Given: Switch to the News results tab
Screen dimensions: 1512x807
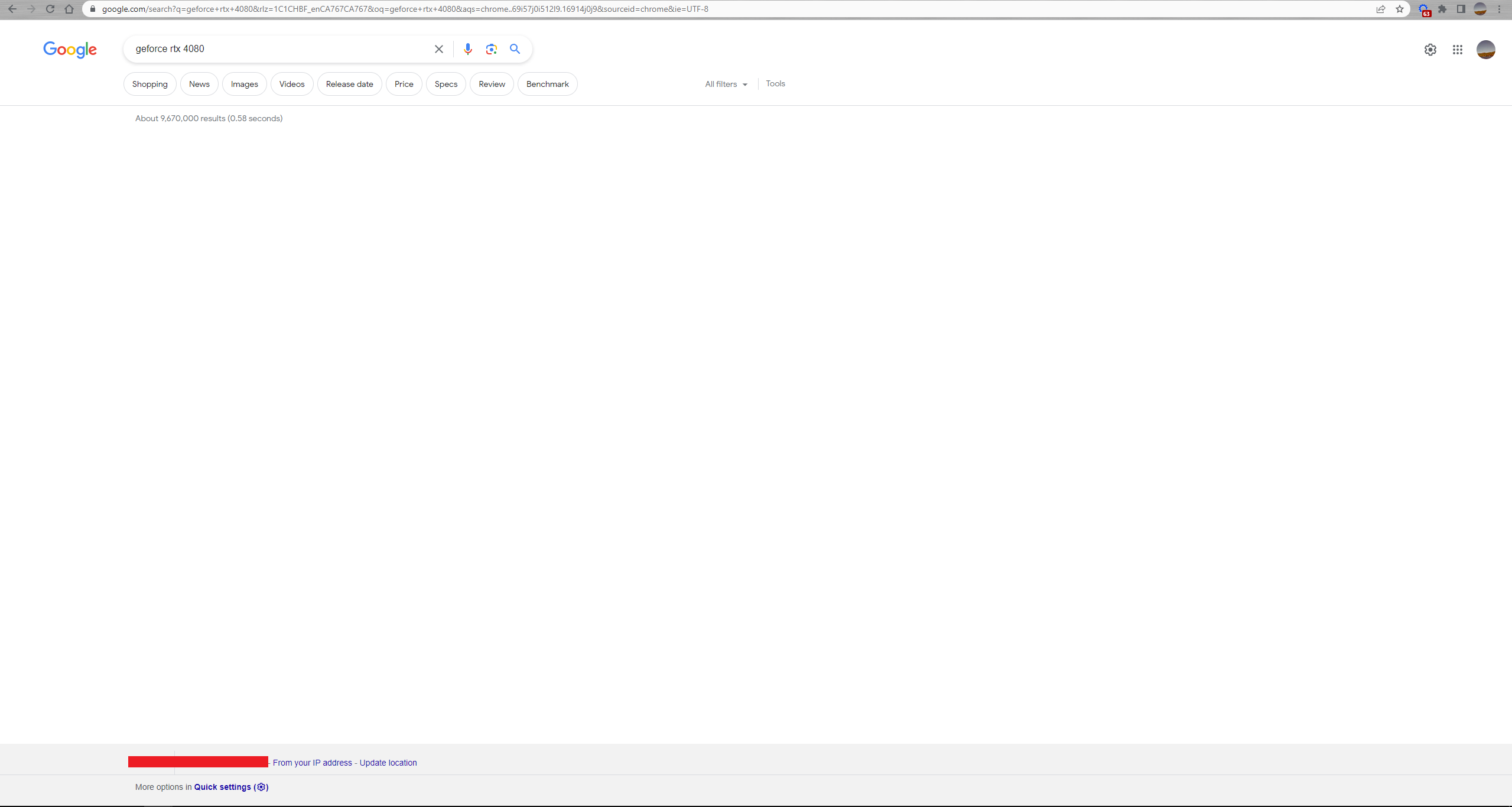Looking at the screenshot, I should click(199, 84).
